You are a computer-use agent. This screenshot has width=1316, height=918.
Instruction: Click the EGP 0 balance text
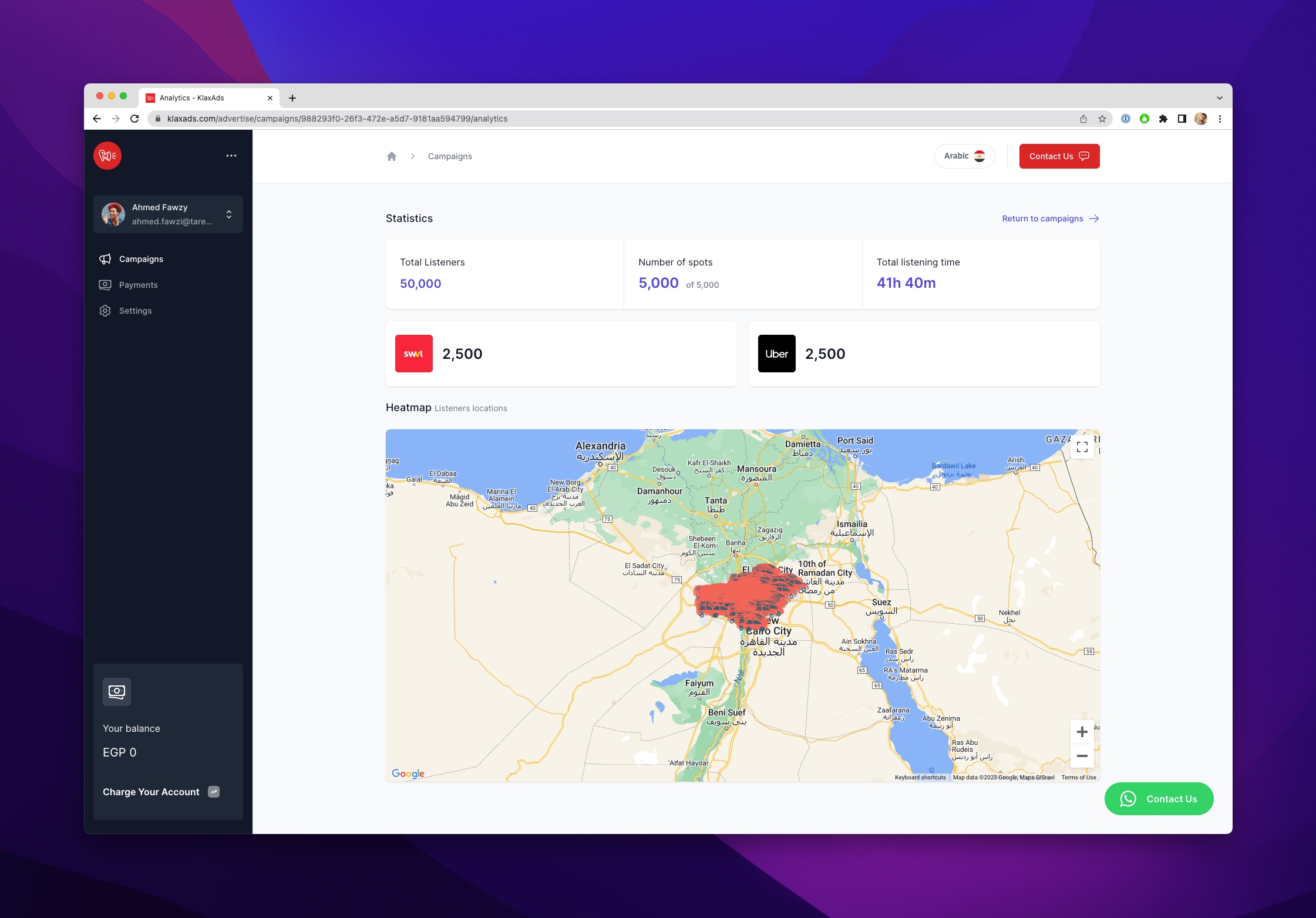click(120, 752)
